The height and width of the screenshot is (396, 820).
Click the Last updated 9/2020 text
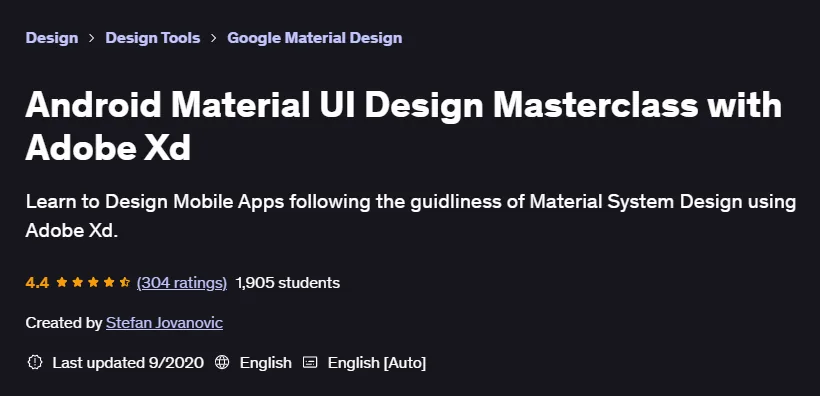pos(128,363)
